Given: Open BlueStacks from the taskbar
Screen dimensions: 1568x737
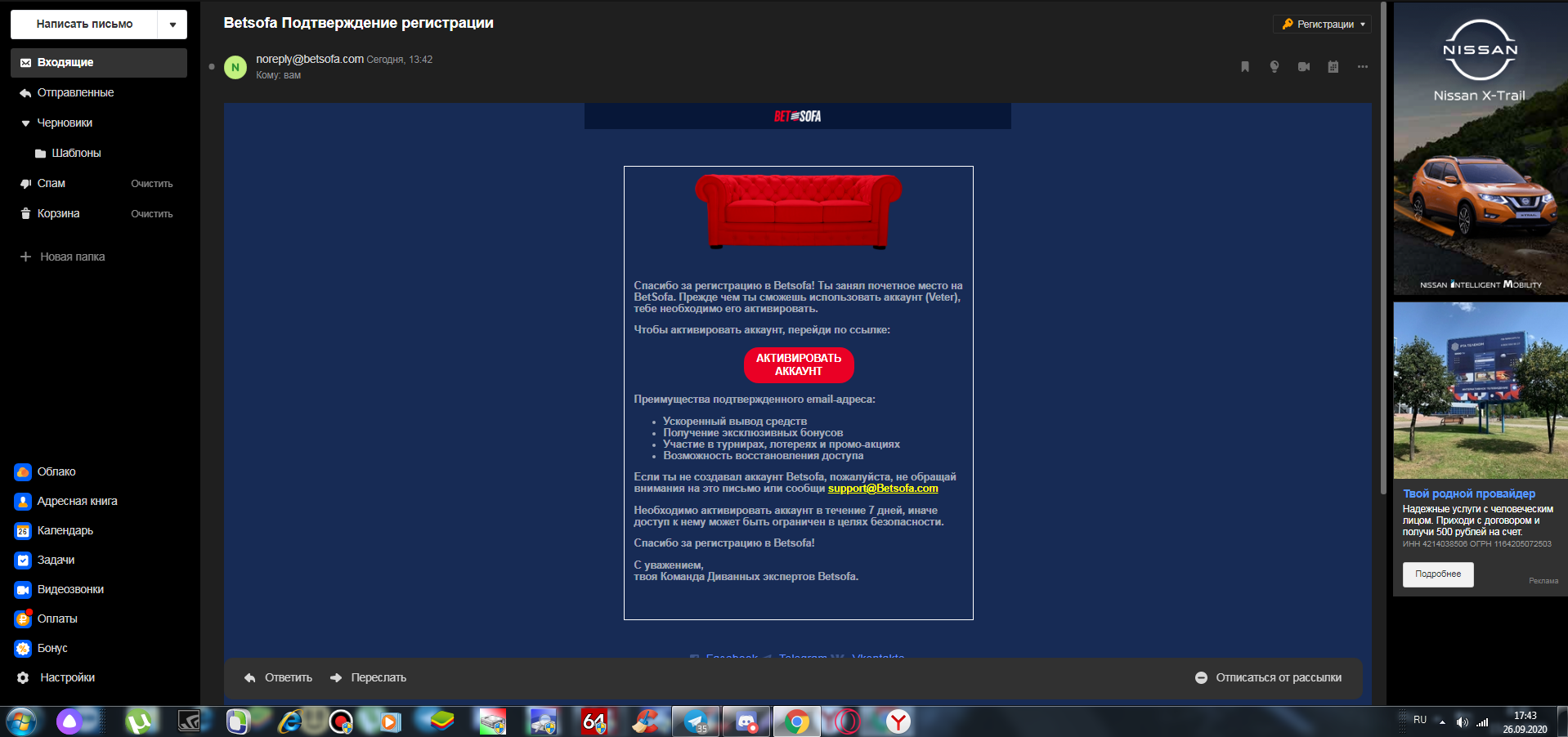Looking at the screenshot, I should (x=442, y=721).
